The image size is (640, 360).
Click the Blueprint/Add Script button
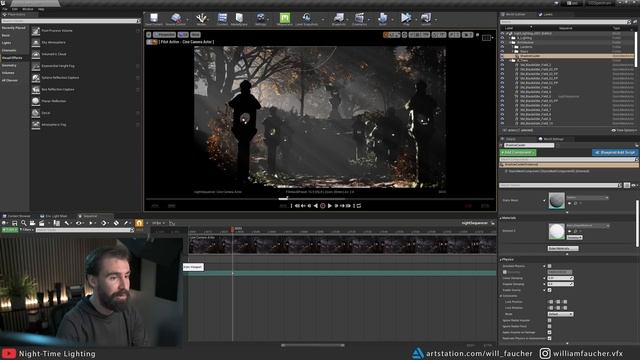[615, 152]
